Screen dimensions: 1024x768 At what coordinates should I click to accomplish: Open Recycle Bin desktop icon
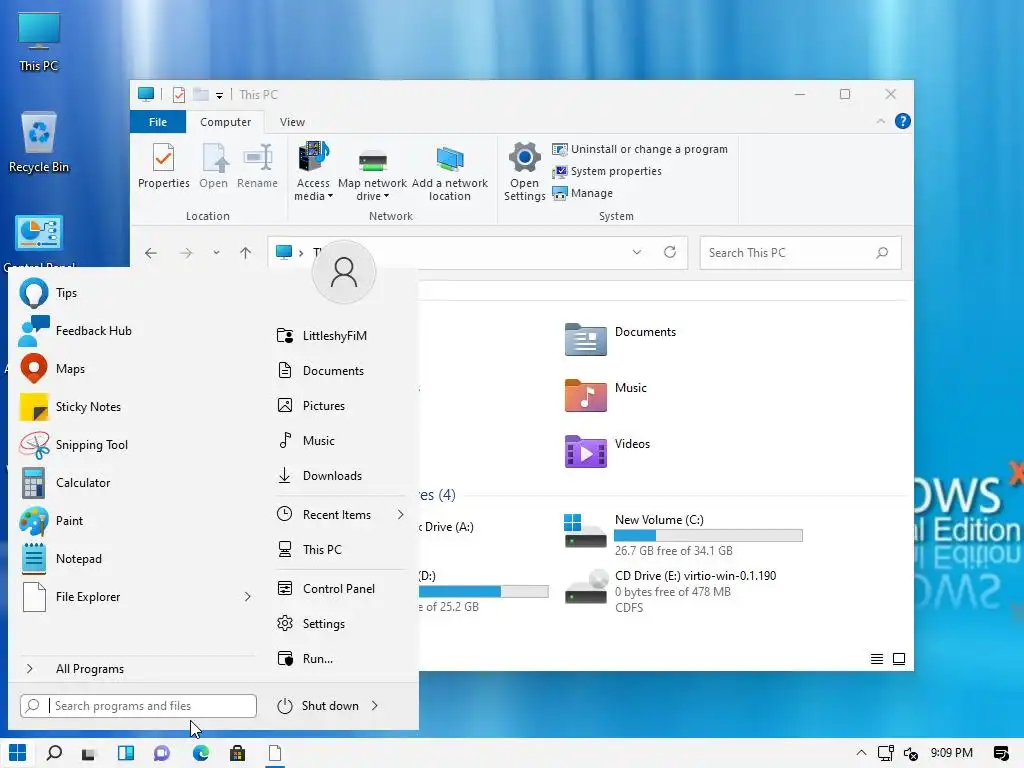(39, 142)
